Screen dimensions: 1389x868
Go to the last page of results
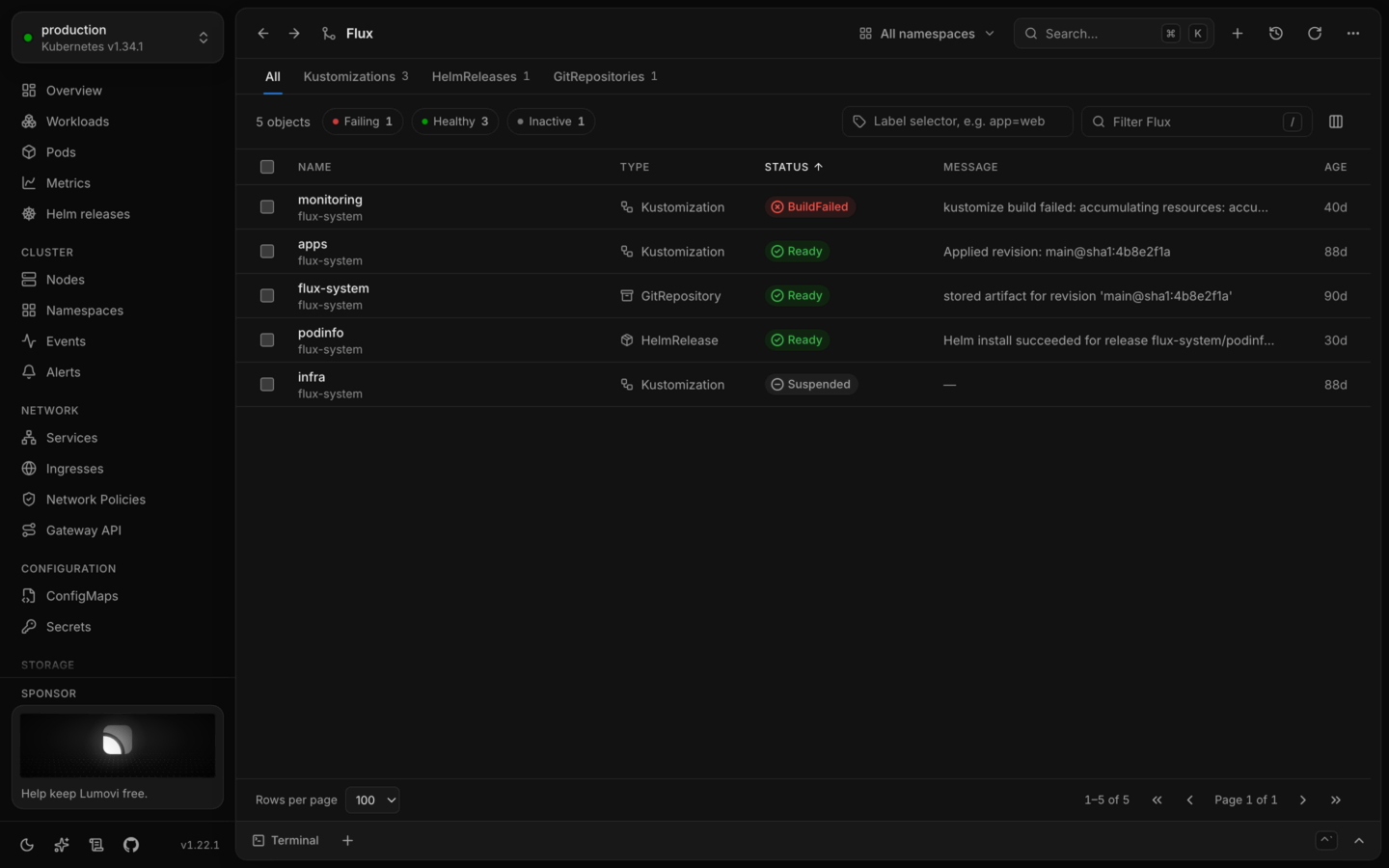point(1336,800)
